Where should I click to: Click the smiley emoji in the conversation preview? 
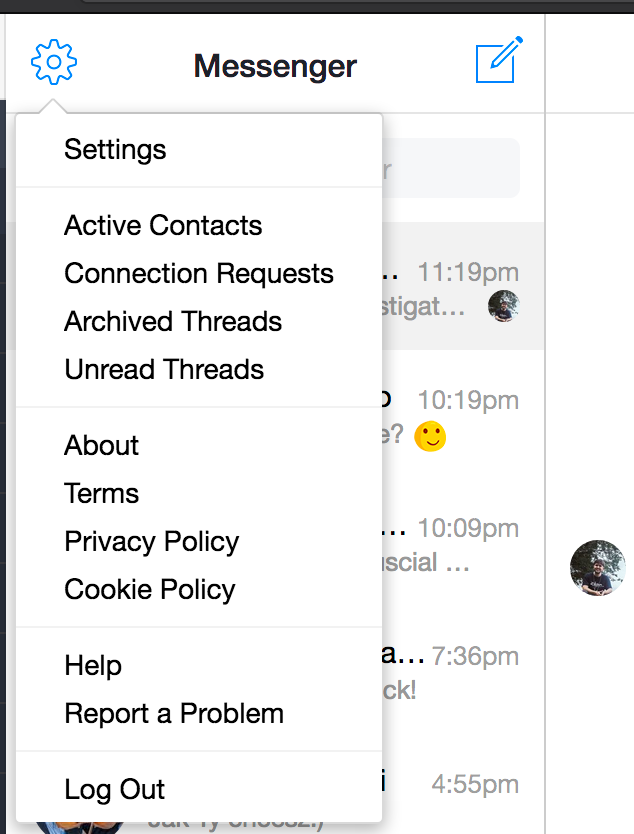(x=430, y=436)
